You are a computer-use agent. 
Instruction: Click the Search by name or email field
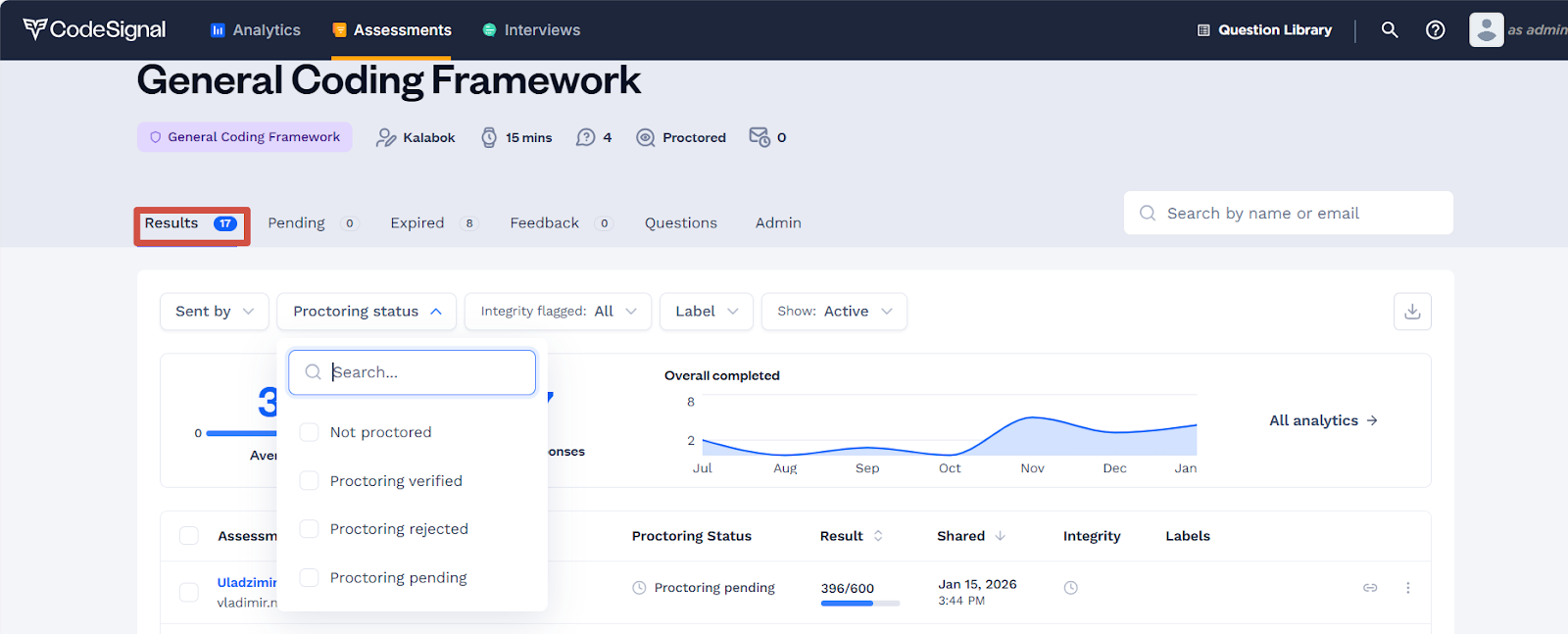click(1288, 214)
